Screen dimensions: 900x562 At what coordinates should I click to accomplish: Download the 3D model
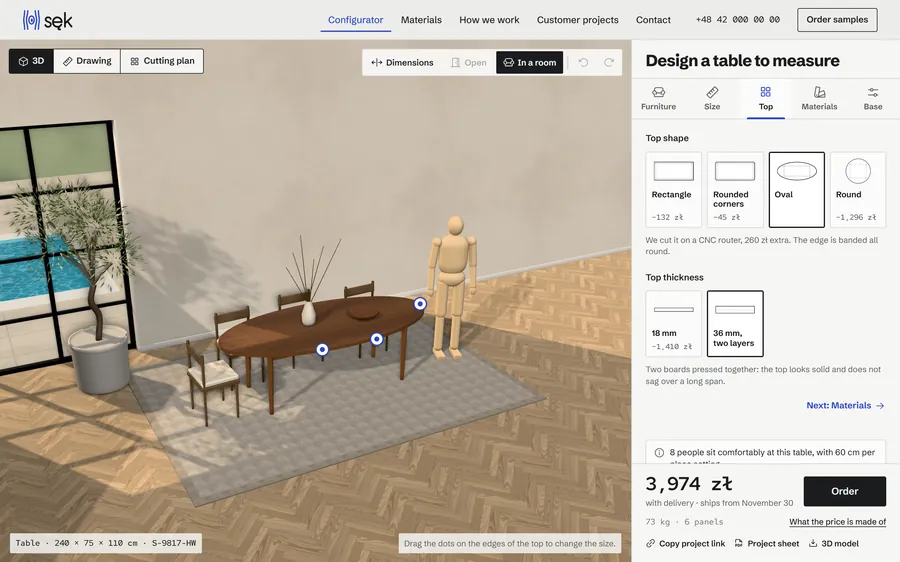[x=833, y=543]
